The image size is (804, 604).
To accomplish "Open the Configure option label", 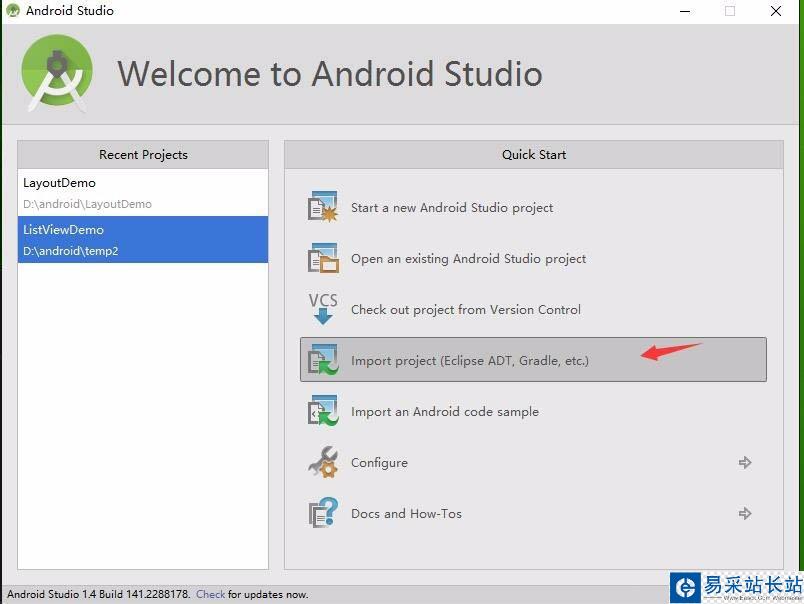I will tap(379, 462).
